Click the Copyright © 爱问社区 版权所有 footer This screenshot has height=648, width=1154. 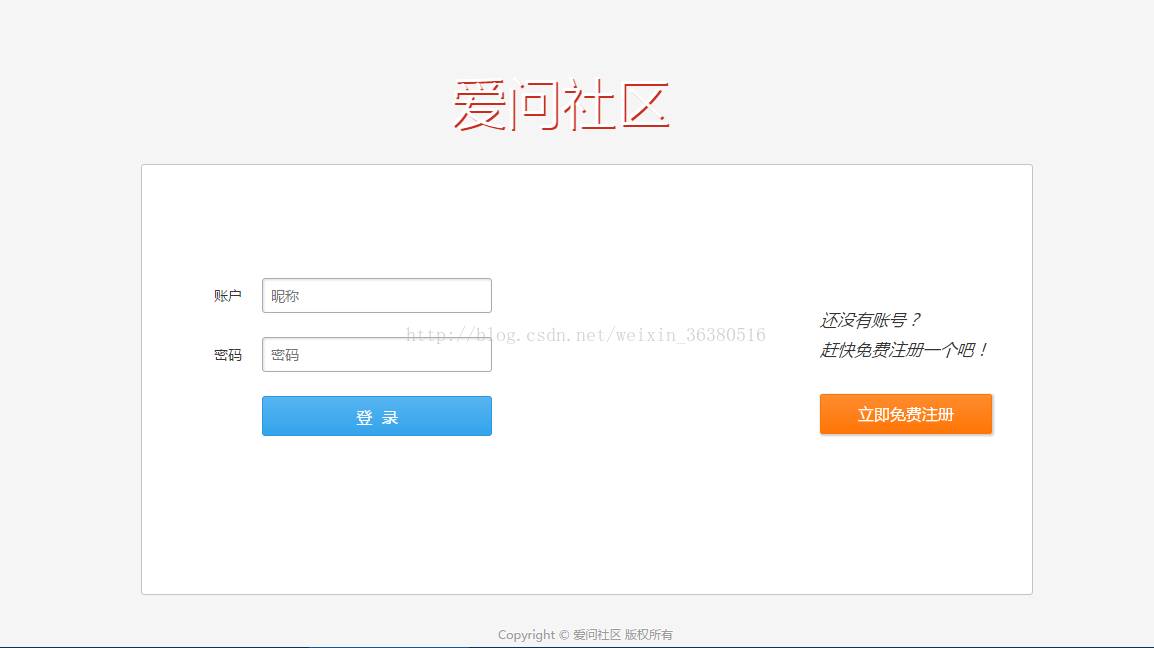click(x=585, y=635)
